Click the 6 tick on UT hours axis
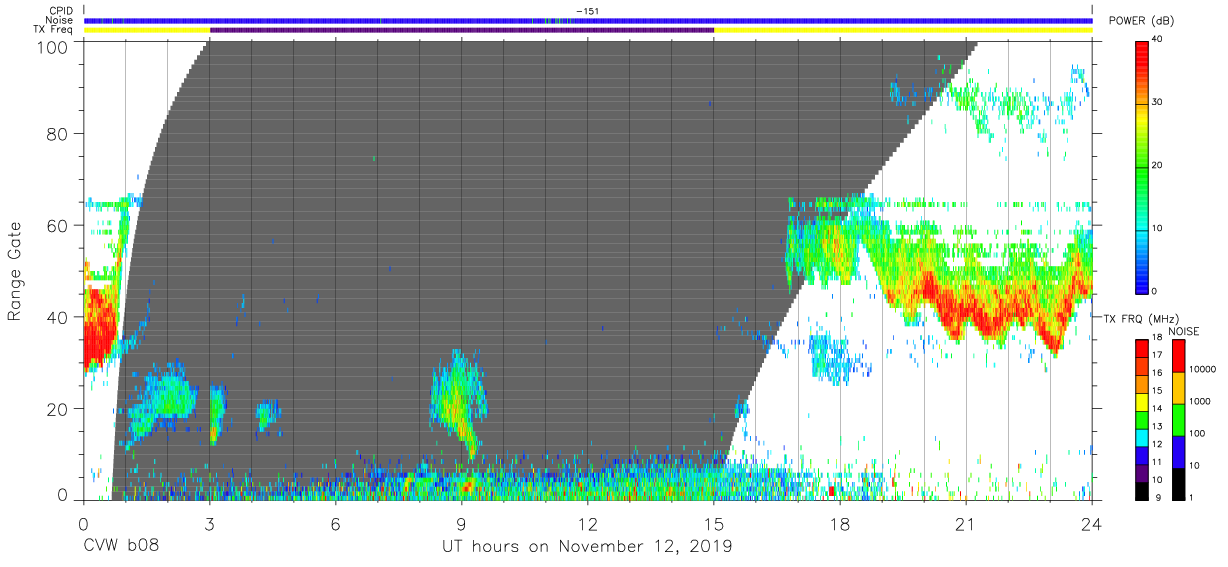 click(336, 523)
